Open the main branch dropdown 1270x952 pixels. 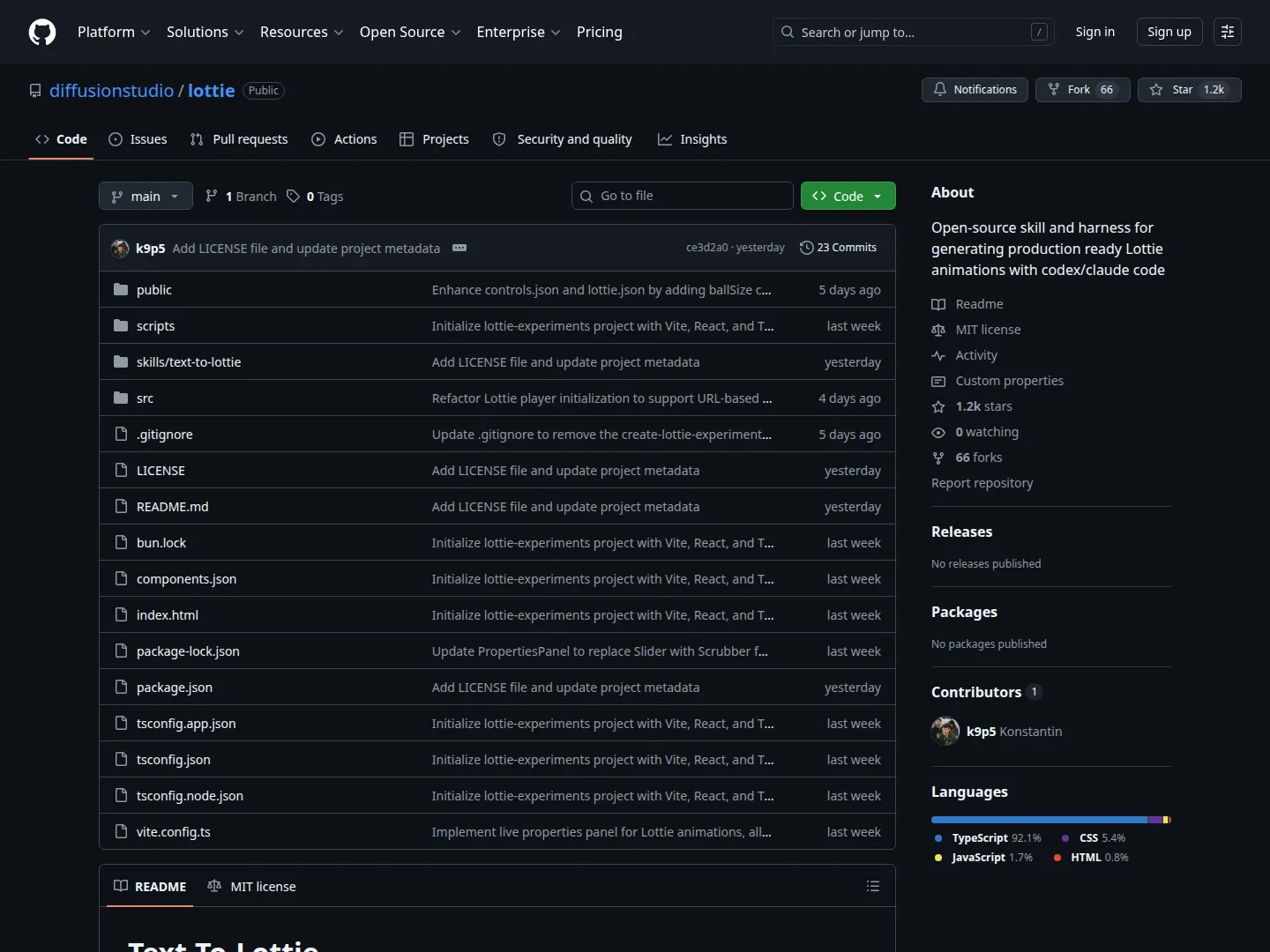[x=146, y=196]
